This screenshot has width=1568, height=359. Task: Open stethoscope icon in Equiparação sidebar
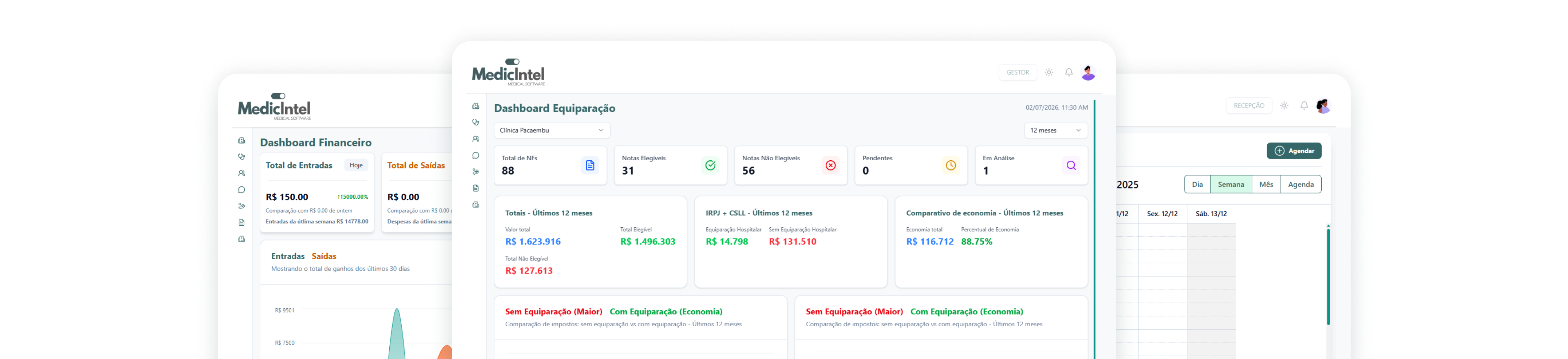[x=476, y=123]
